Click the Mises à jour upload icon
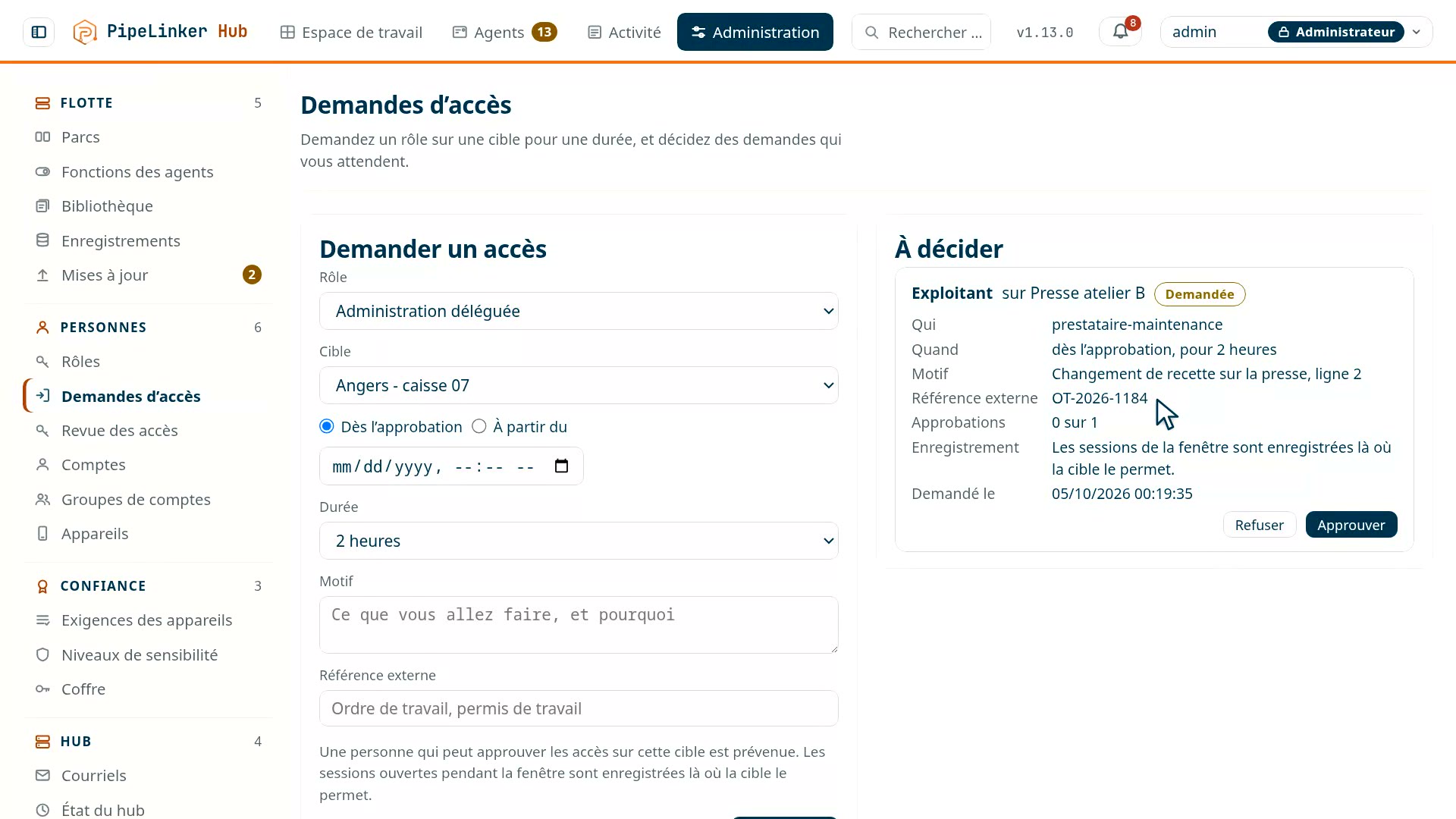The image size is (1456, 819). pyautogui.click(x=42, y=275)
